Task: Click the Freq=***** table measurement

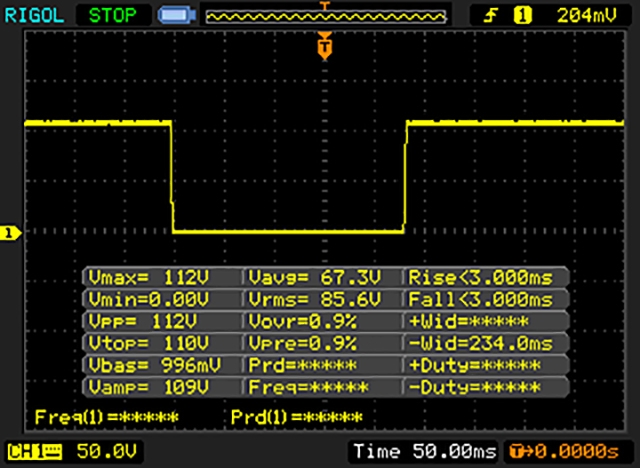Action: point(309,387)
